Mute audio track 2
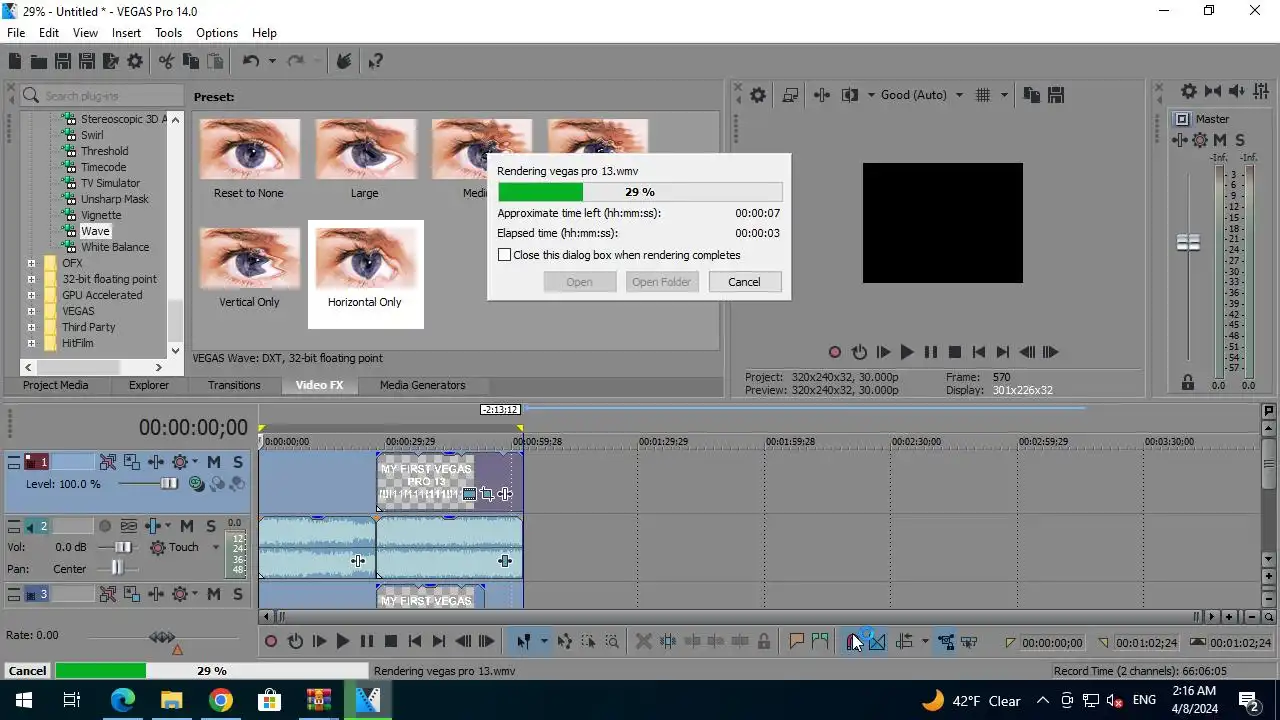 pos(187,526)
